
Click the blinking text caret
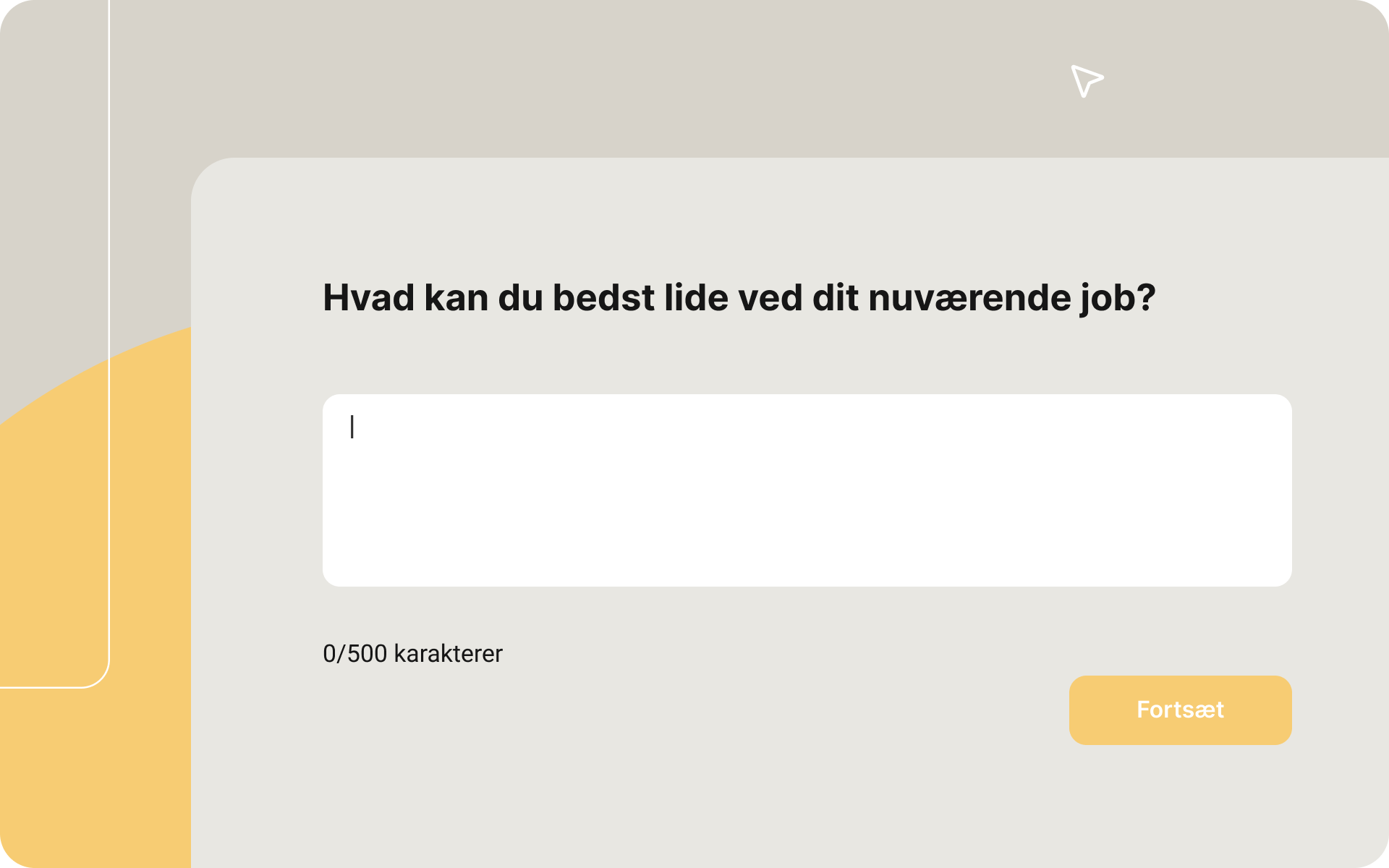(x=352, y=427)
